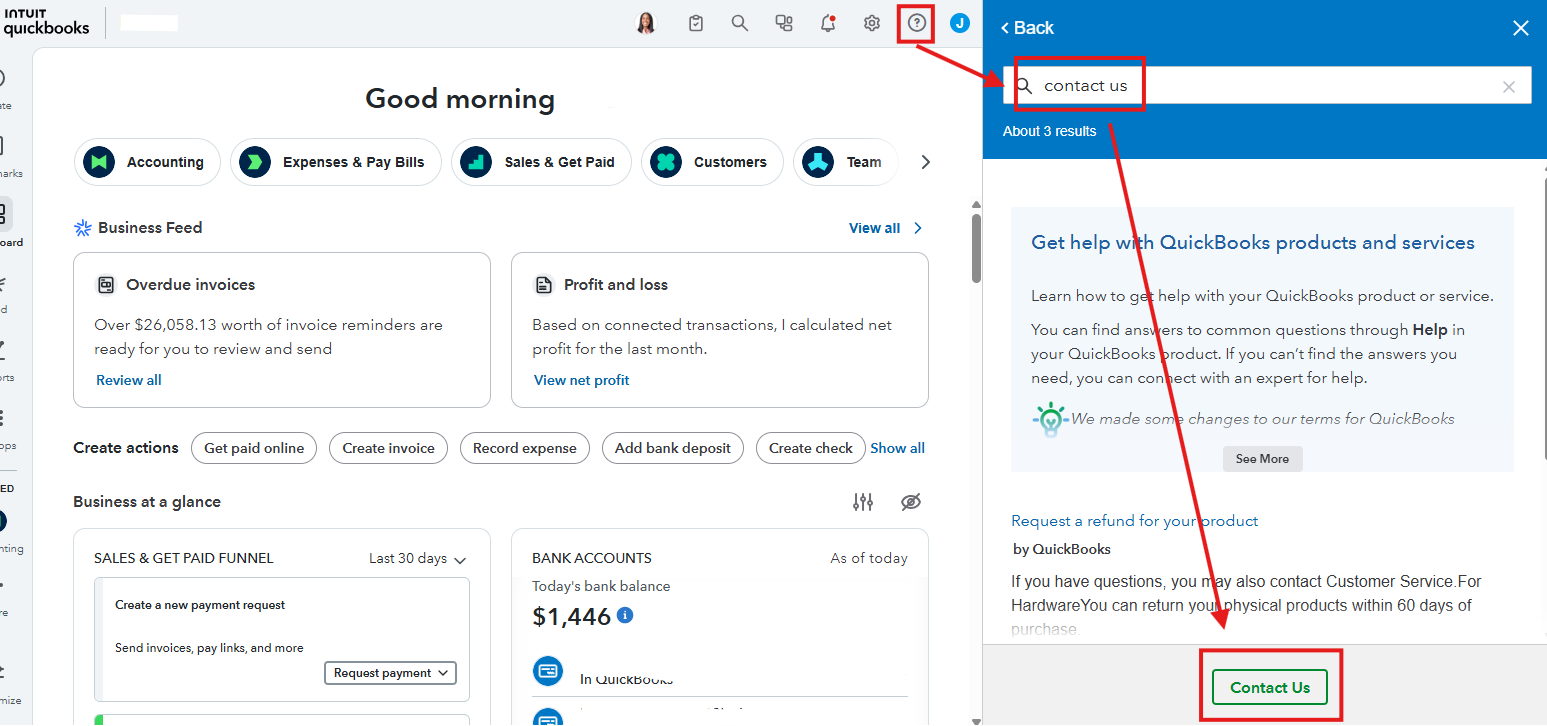This screenshot has height=726, width=1547.
Task: Click the Create invoice action
Action: point(389,448)
